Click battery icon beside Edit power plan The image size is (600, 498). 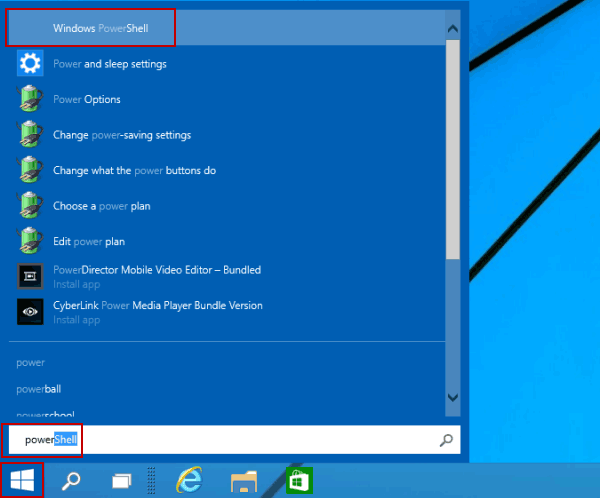tap(30, 241)
